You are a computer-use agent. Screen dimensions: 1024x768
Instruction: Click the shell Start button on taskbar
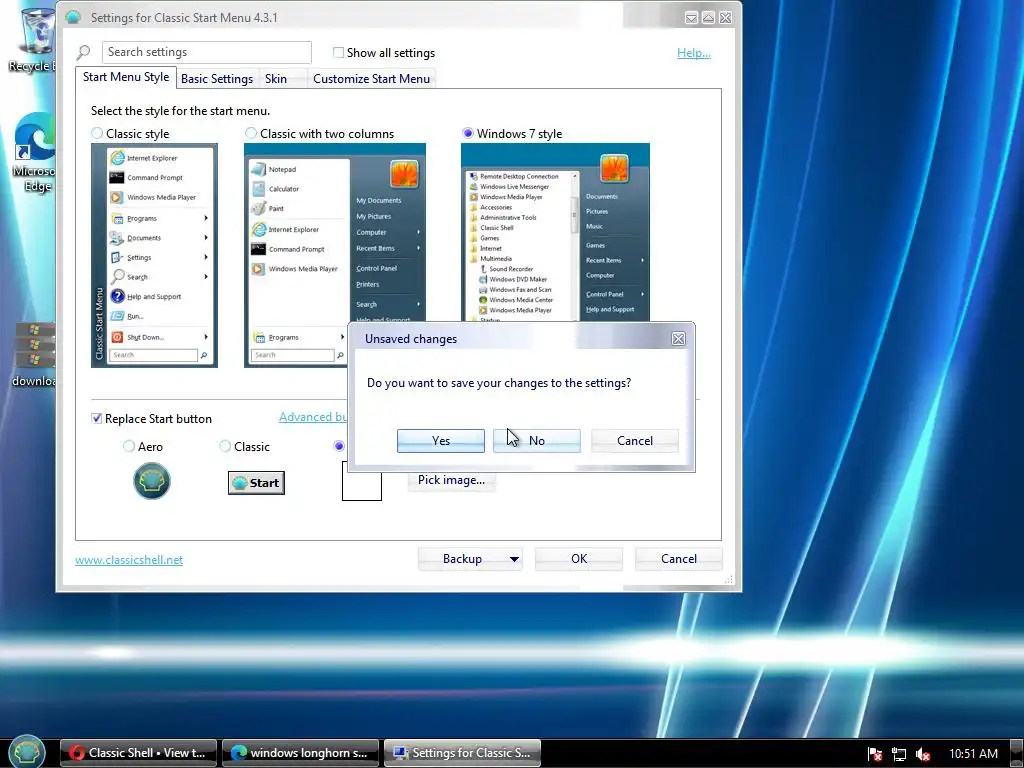point(27,752)
